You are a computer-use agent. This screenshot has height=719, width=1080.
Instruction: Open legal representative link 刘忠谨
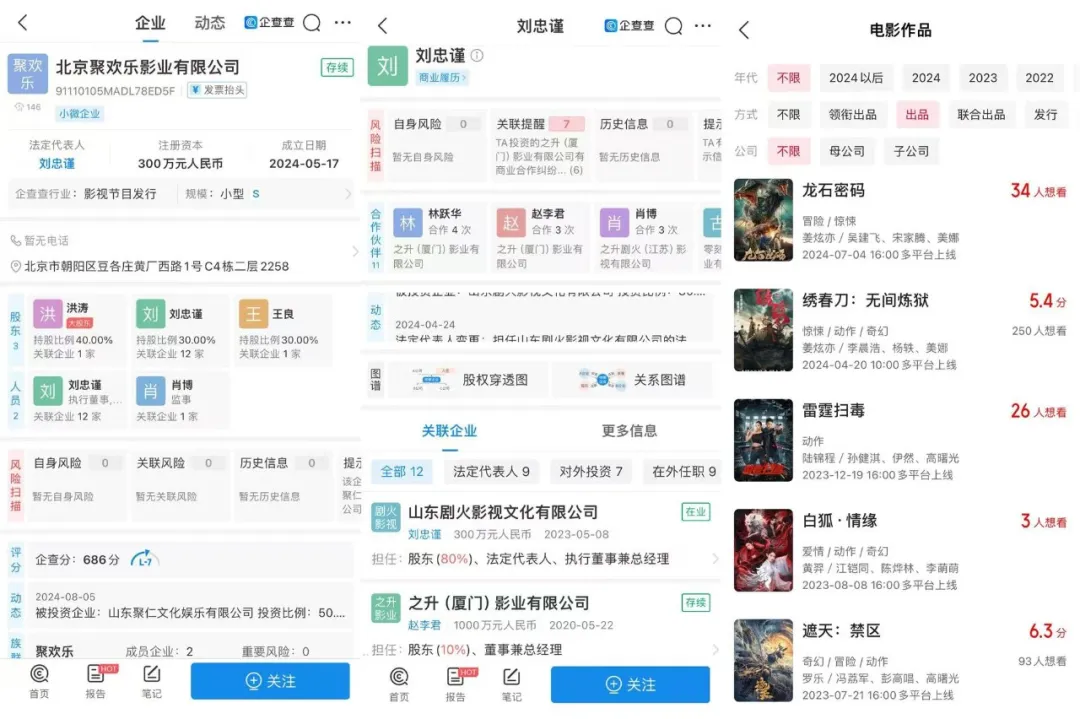(56, 164)
